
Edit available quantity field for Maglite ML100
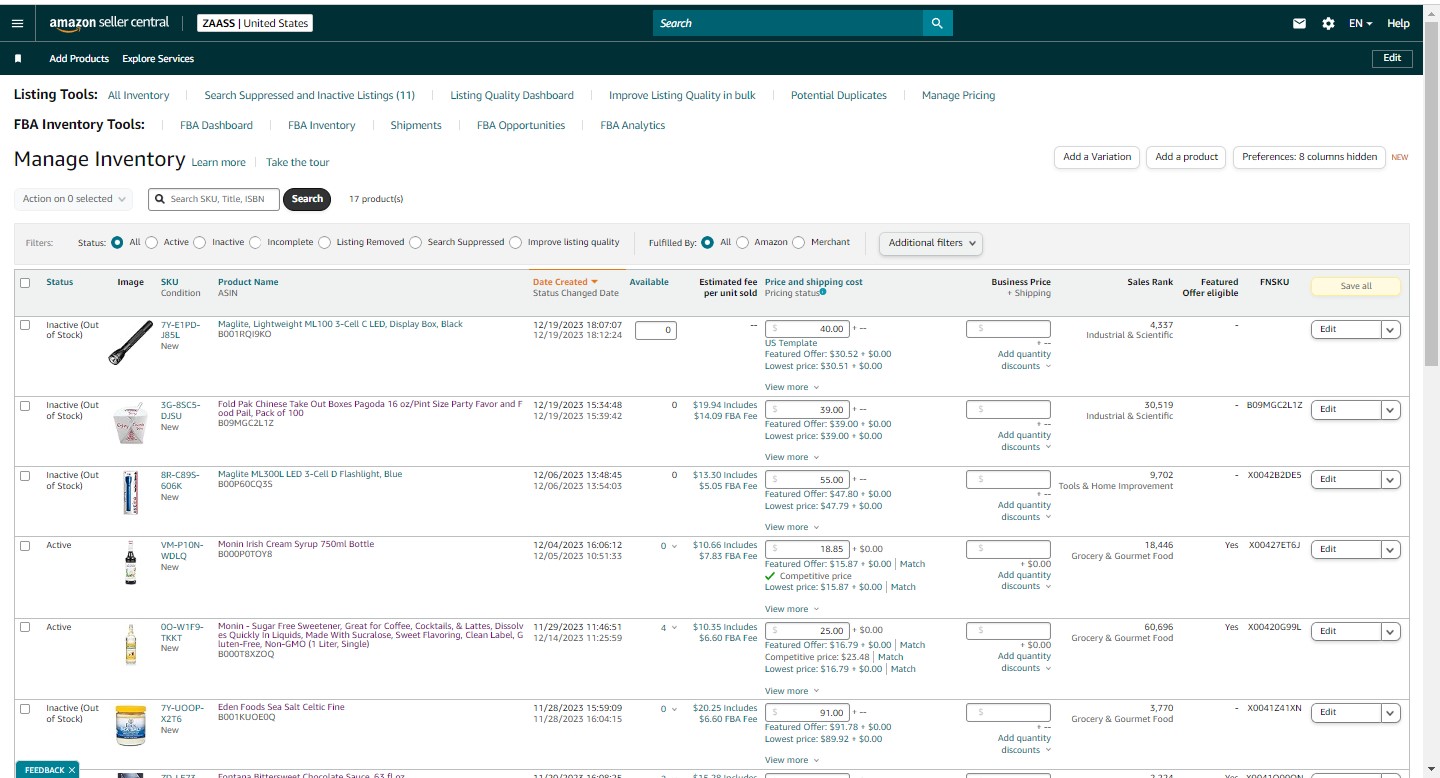coord(656,330)
